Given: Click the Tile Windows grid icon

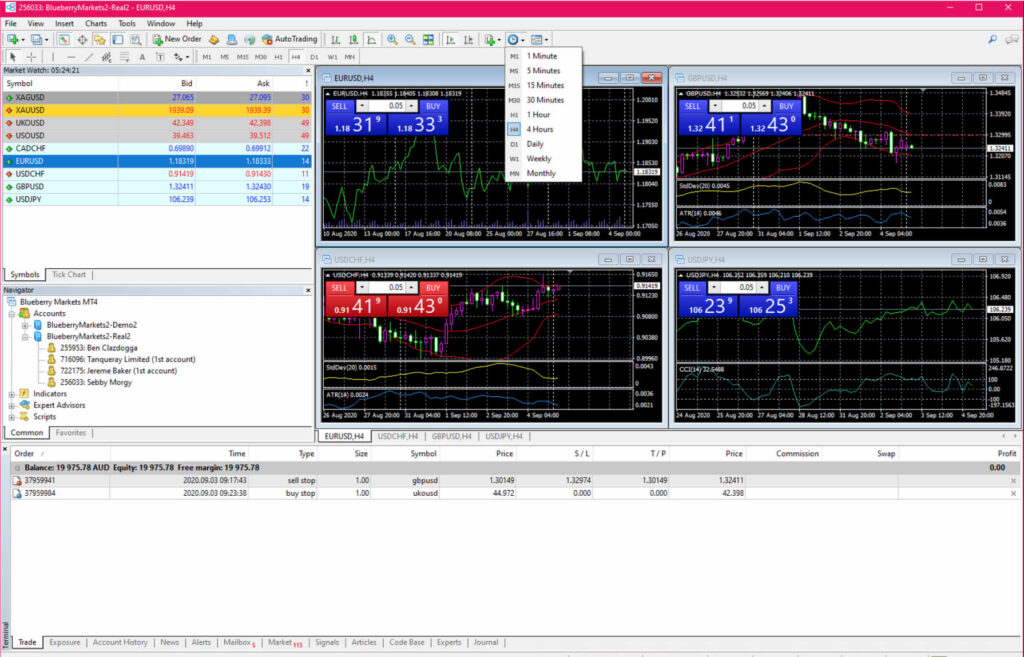Looking at the screenshot, I should [x=429, y=39].
